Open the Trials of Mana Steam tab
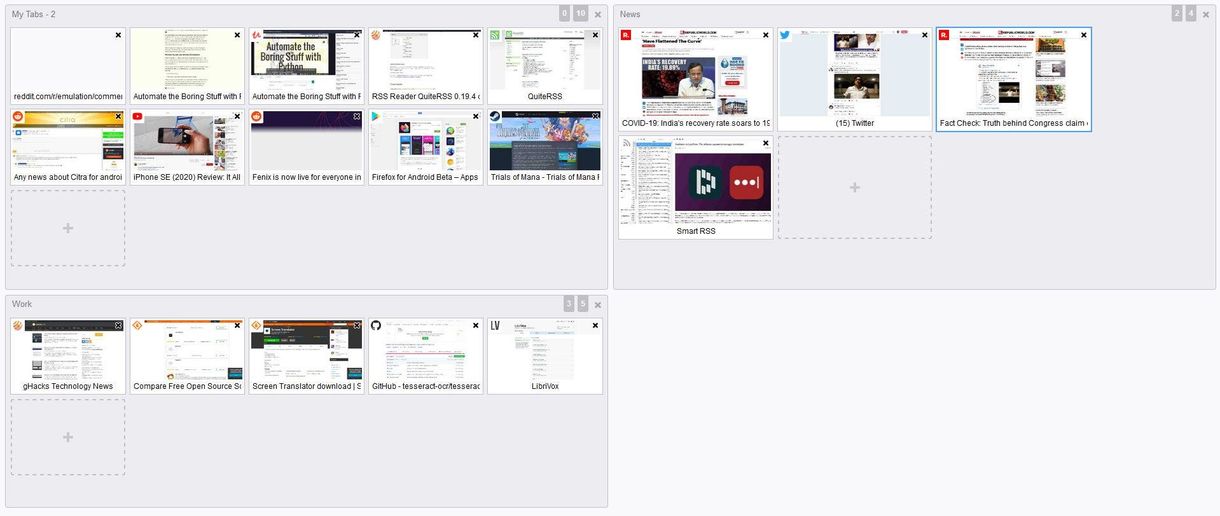 (x=545, y=148)
